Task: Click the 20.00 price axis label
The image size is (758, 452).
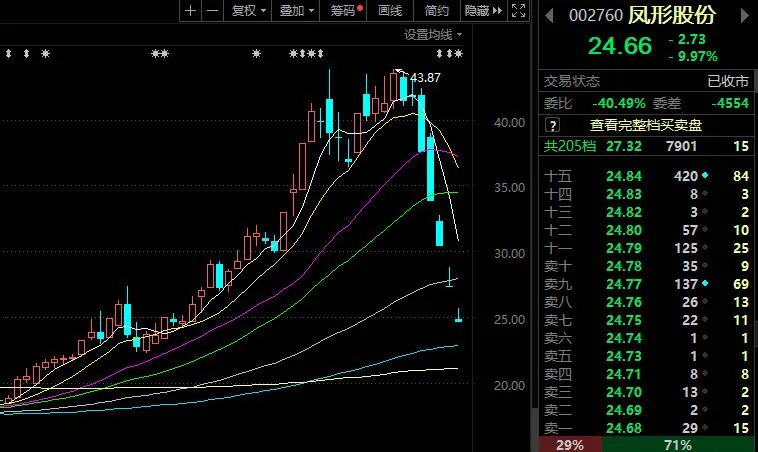Action: pos(510,385)
